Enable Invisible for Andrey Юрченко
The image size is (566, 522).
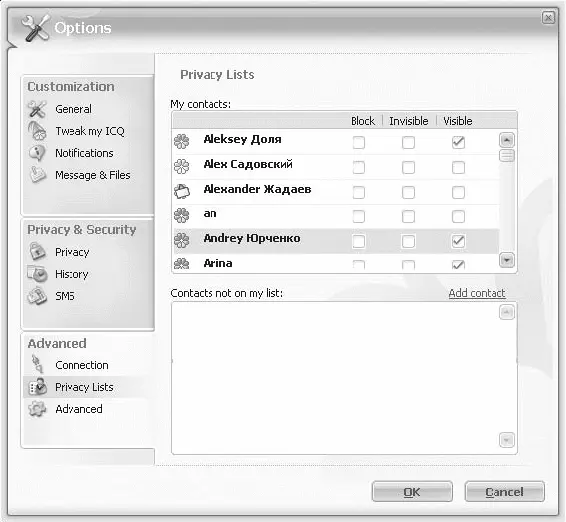408,241
